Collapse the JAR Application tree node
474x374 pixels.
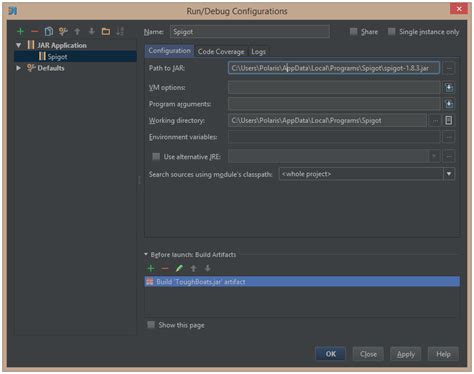[19, 45]
